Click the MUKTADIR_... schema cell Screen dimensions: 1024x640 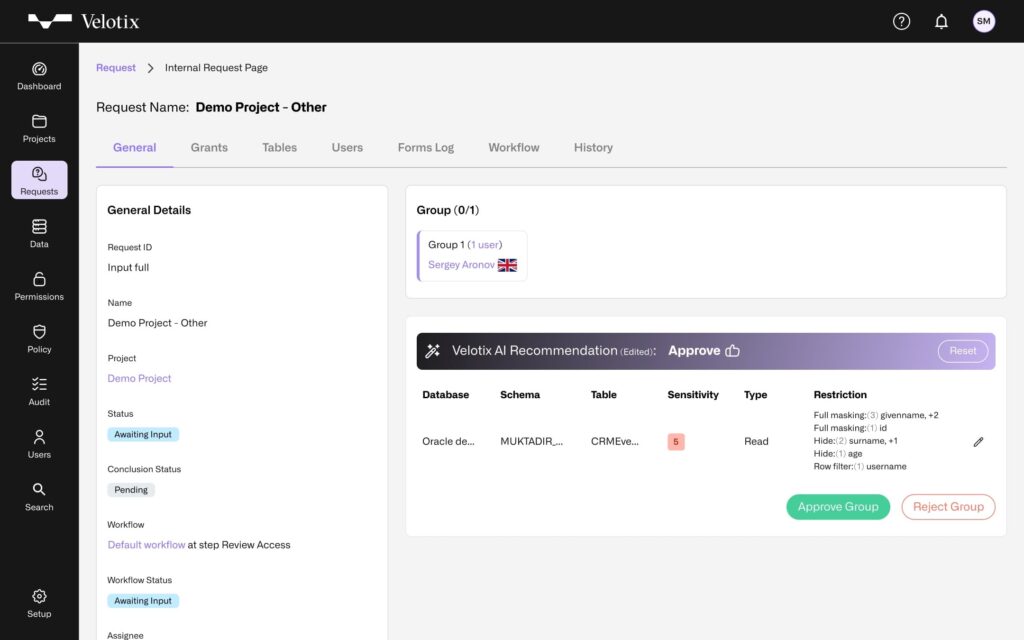[532, 441]
